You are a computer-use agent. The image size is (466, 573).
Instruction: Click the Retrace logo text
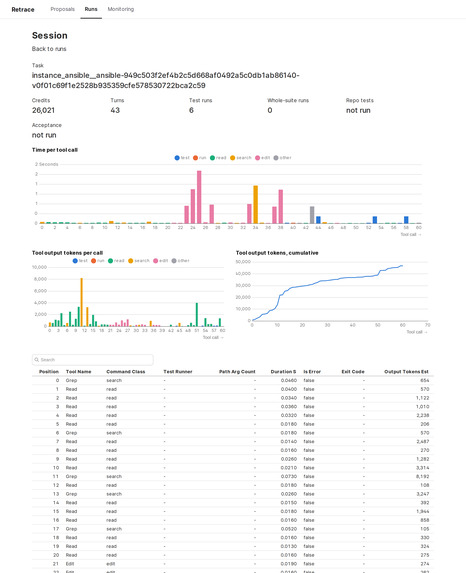tap(23, 10)
